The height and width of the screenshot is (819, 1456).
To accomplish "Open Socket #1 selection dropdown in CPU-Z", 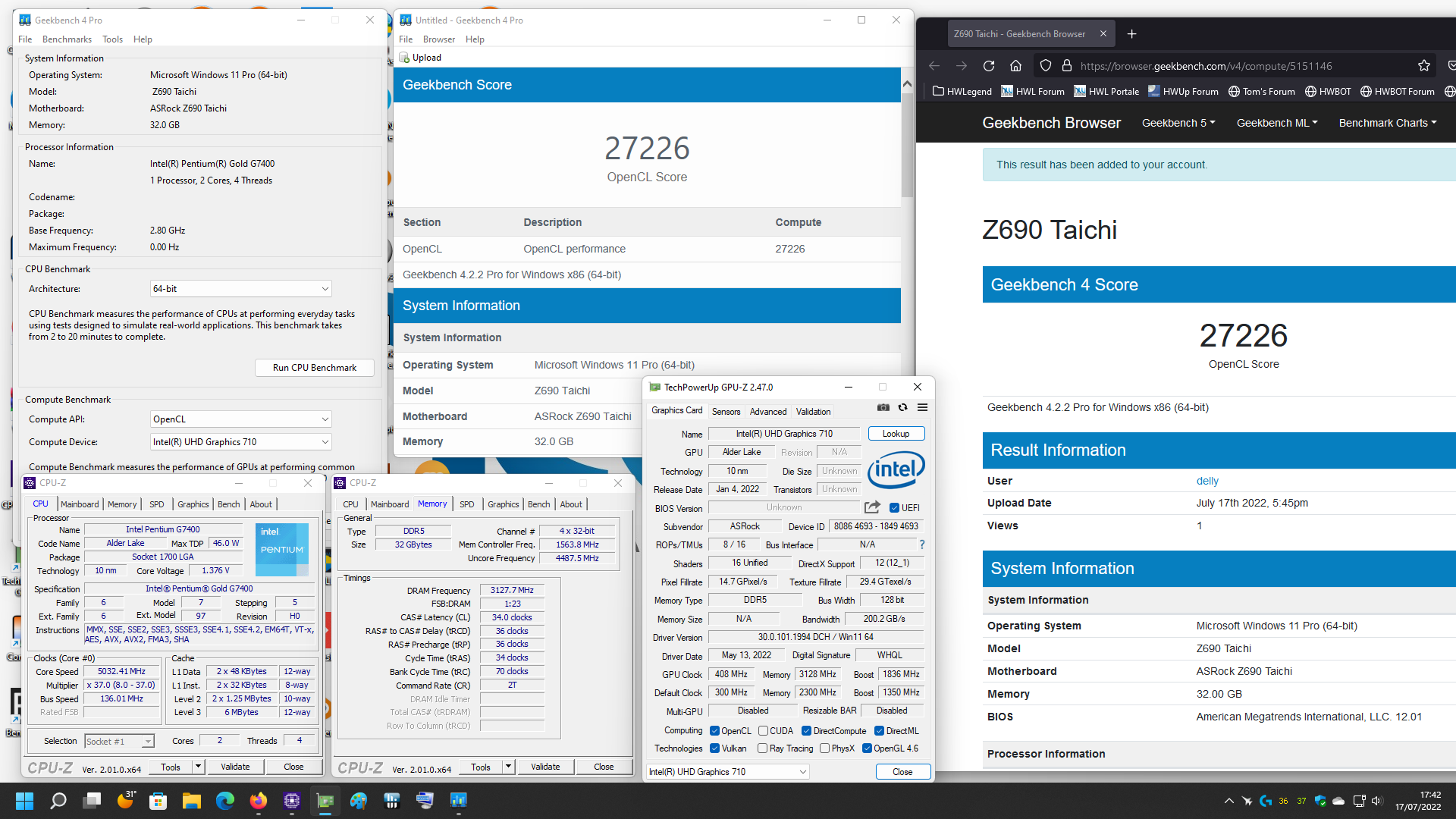I will [119, 741].
